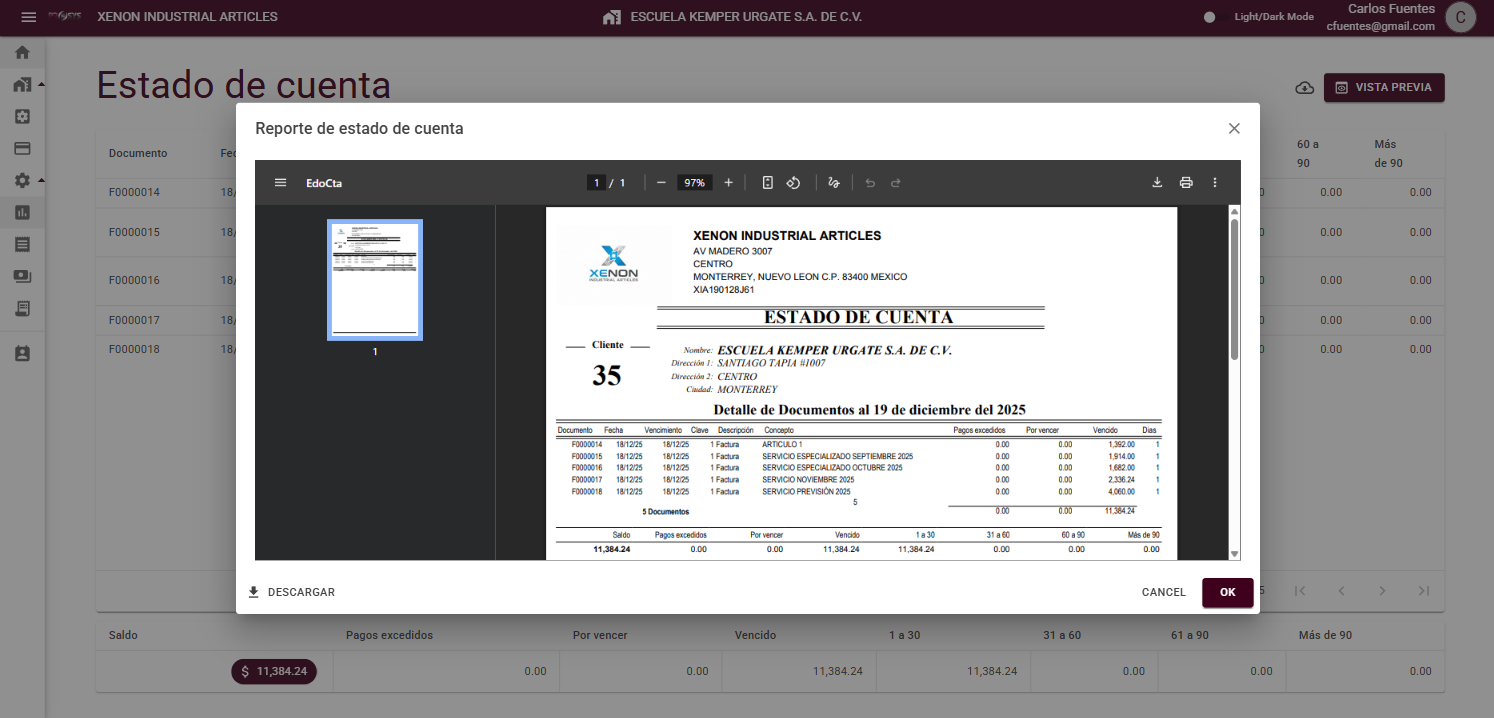Click the PDF page number field
Screen dimensions: 1494x718
(x=596, y=183)
